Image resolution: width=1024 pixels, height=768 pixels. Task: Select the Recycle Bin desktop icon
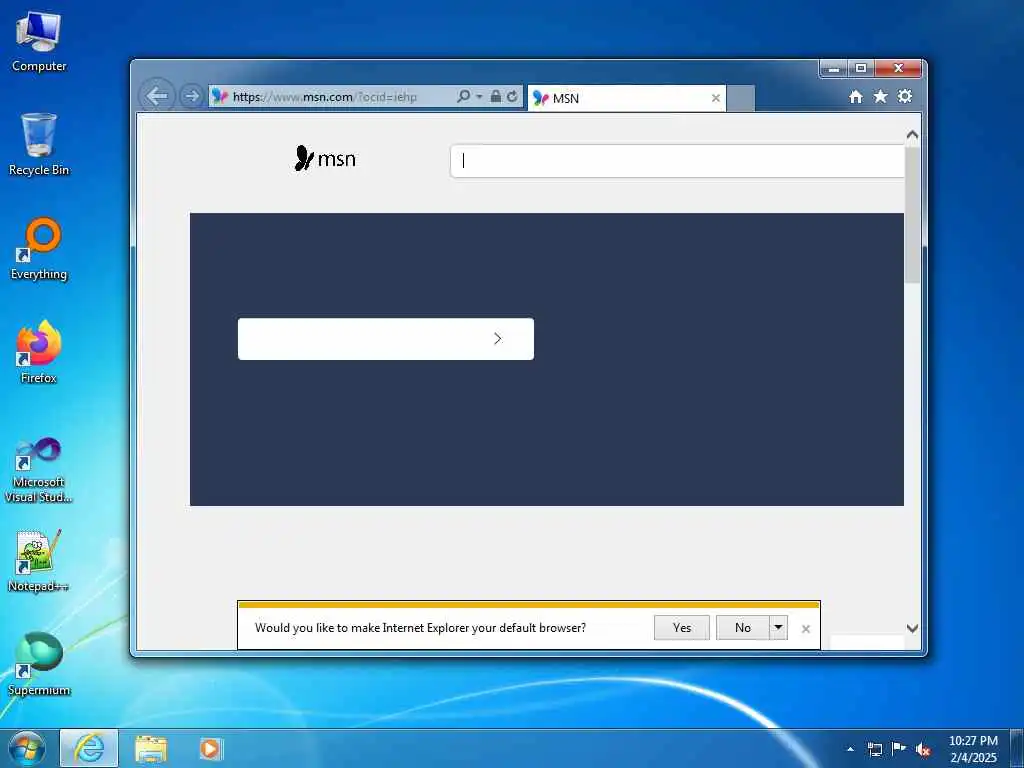pyautogui.click(x=39, y=145)
